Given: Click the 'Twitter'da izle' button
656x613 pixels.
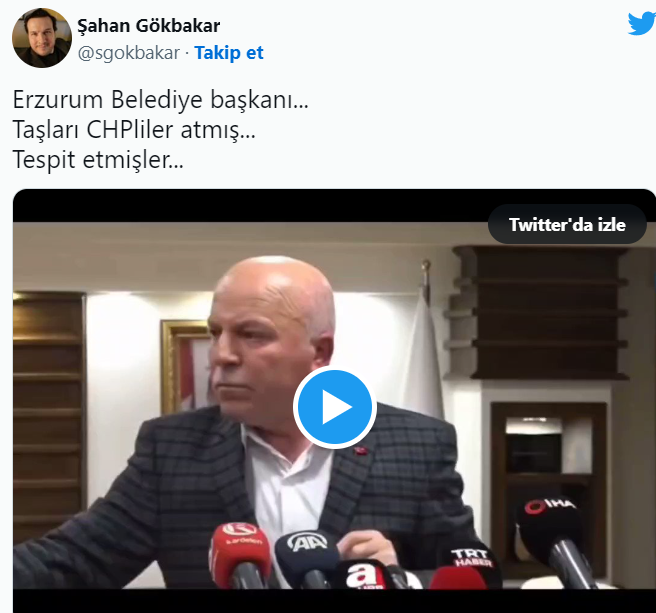Looking at the screenshot, I should click(x=567, y=225).
